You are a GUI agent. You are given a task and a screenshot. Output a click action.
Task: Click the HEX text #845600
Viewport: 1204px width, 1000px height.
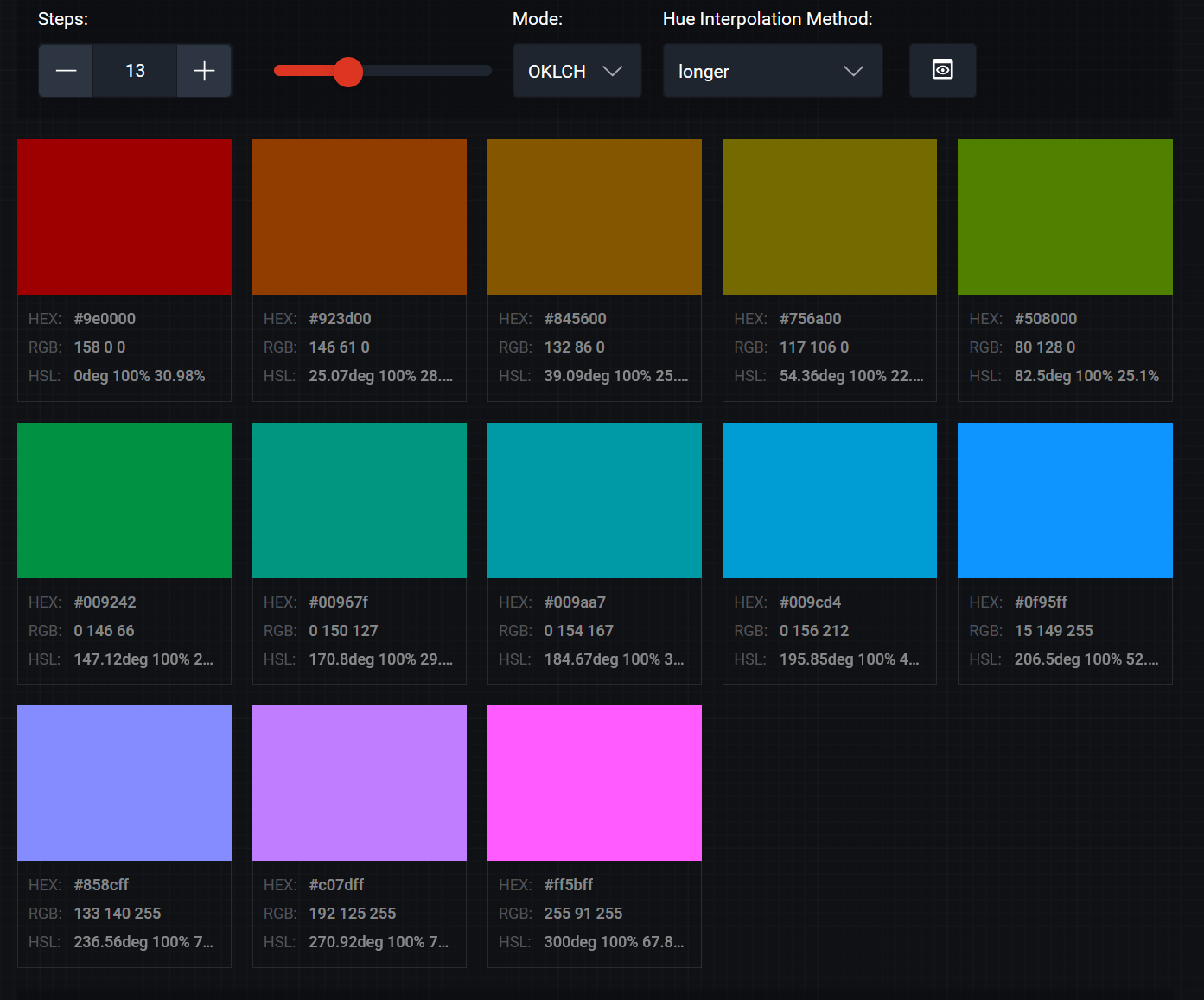point(576,319)
